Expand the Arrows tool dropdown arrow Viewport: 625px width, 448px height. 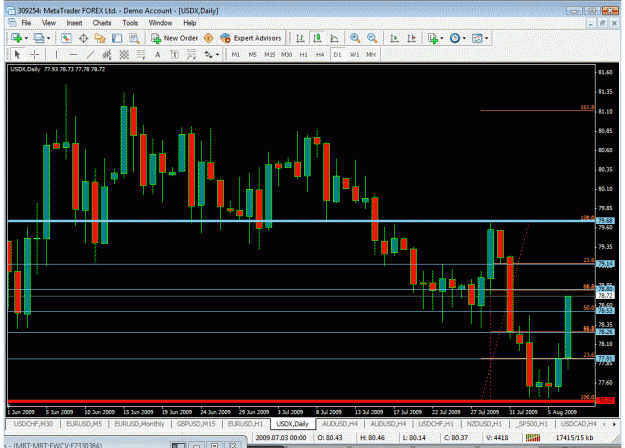click(217, 55)
